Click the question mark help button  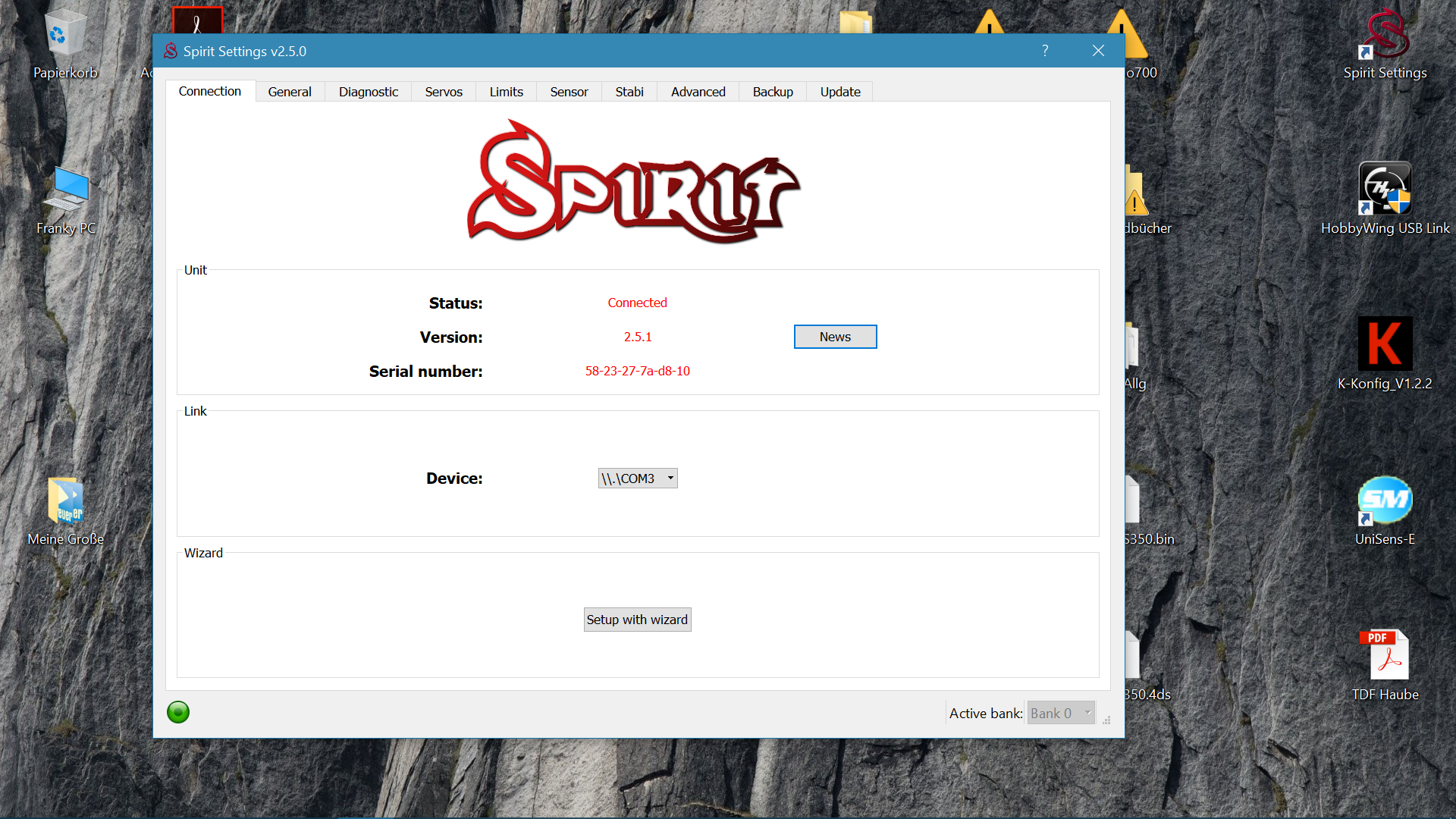tap(1045, 51)
